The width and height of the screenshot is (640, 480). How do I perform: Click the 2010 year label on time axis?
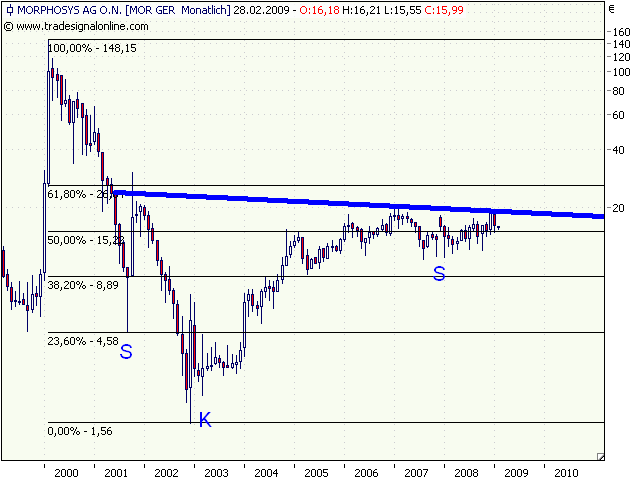(x=566, y=473)
